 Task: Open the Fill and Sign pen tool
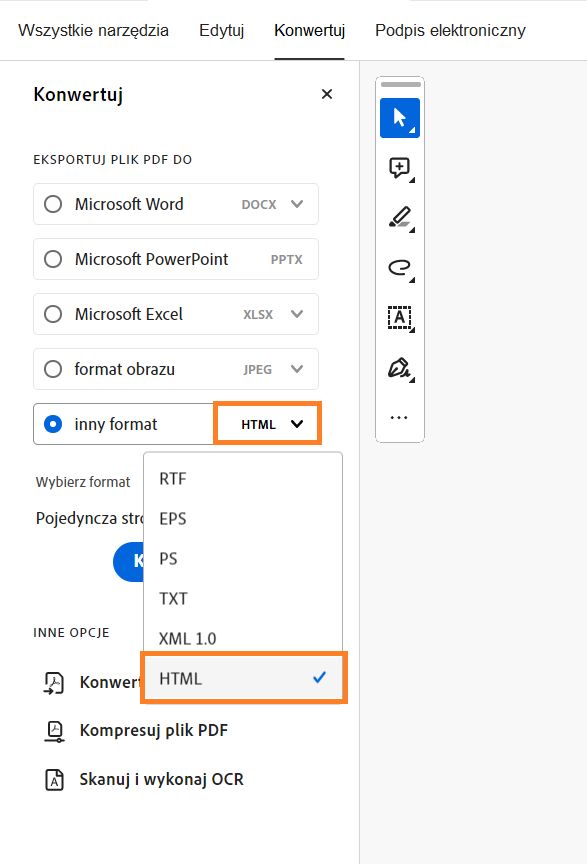398,368
